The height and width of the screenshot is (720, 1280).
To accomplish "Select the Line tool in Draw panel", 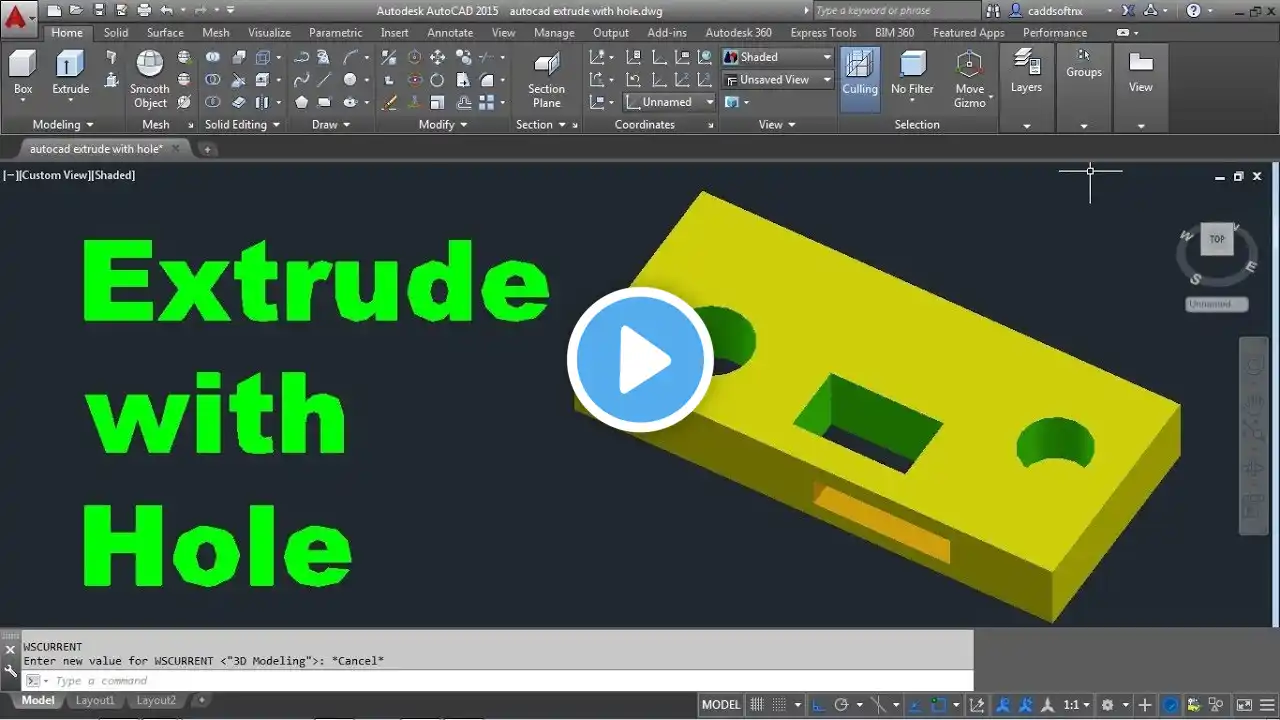I will (324, 80).
